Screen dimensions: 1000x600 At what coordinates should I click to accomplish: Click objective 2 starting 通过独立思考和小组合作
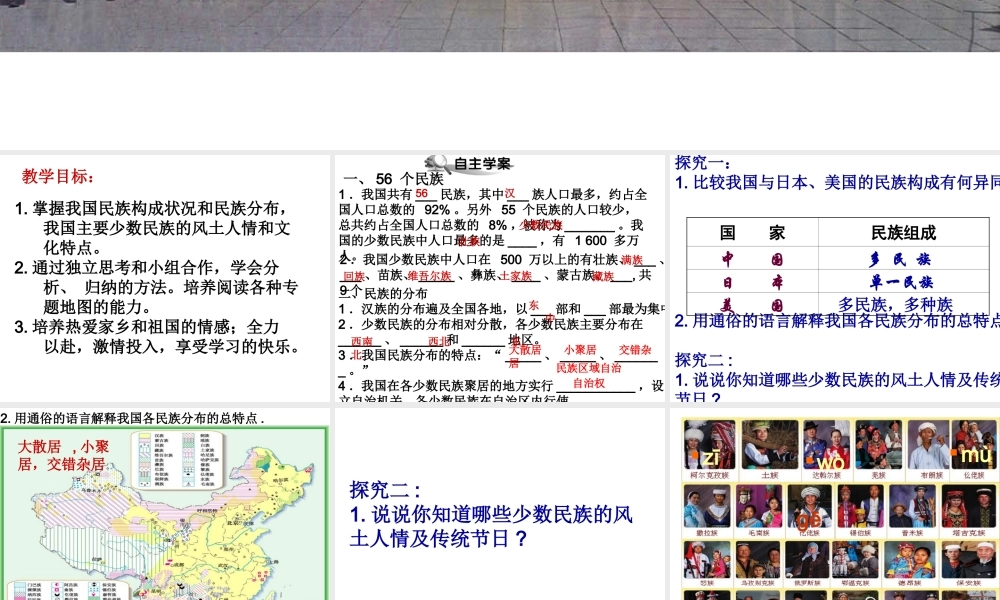click(x=156, y=287)
